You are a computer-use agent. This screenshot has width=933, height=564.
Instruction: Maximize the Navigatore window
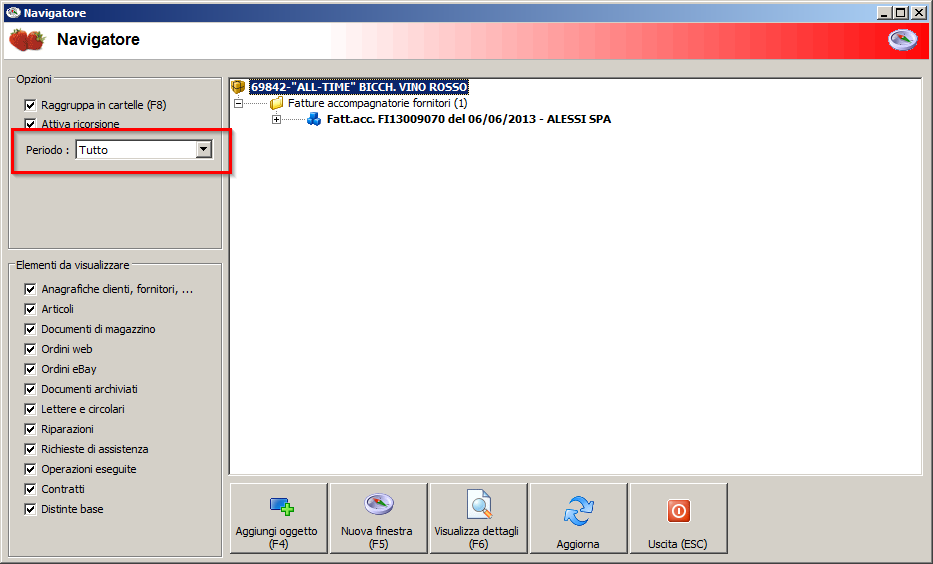click(901, 12)
